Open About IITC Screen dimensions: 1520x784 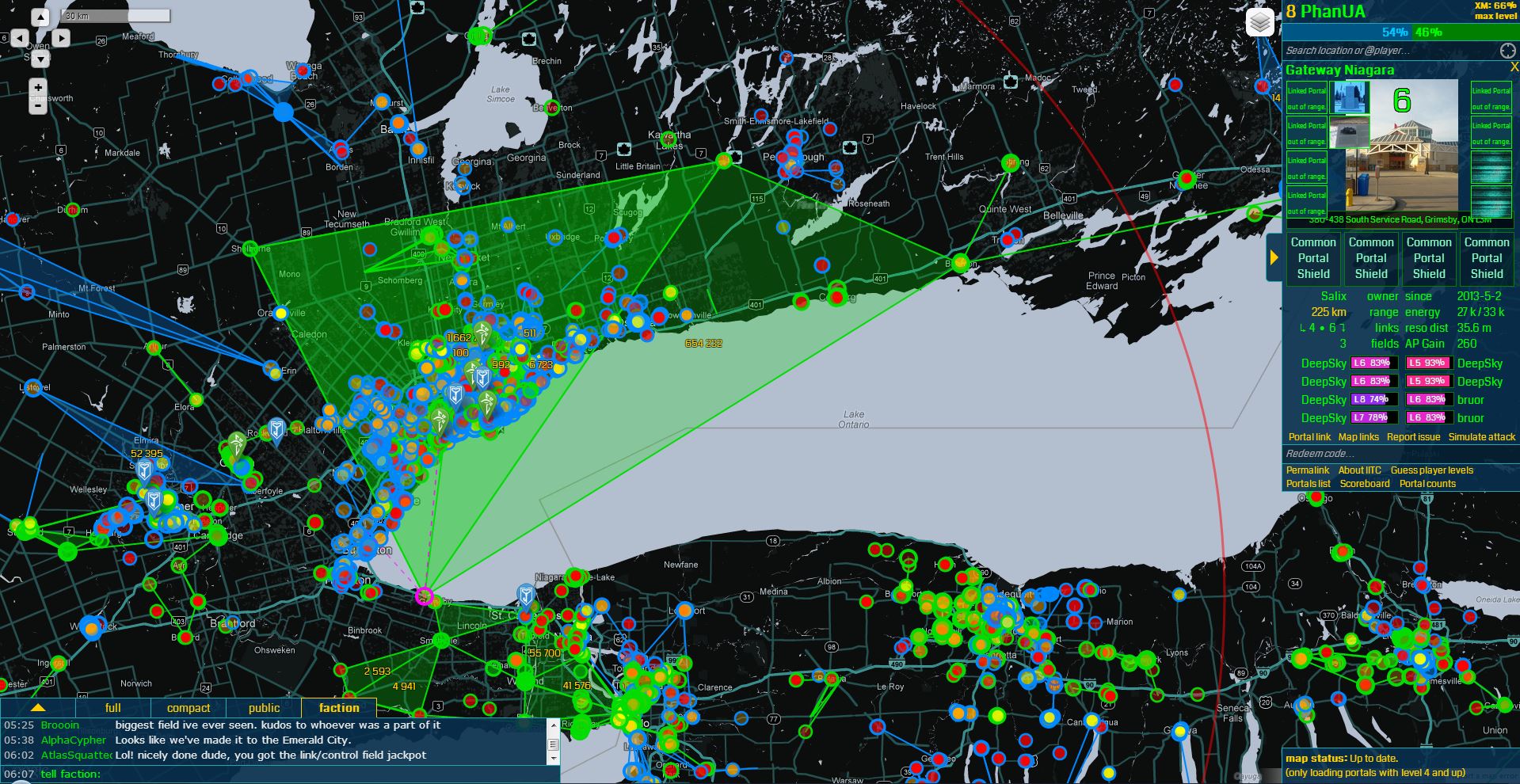[x=1360, y=470]
